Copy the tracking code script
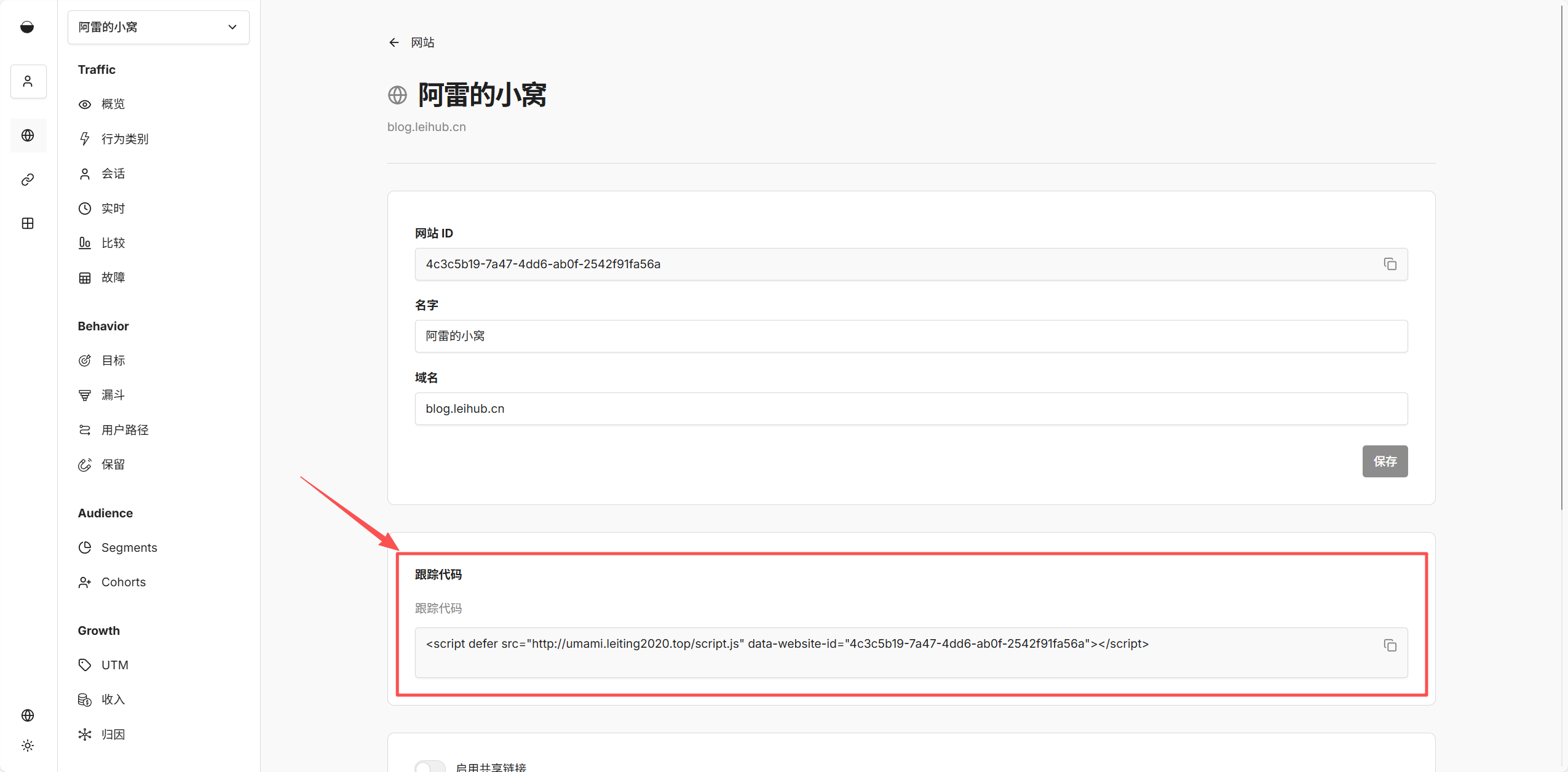The image size is (1568, 772). point(1390,645)
